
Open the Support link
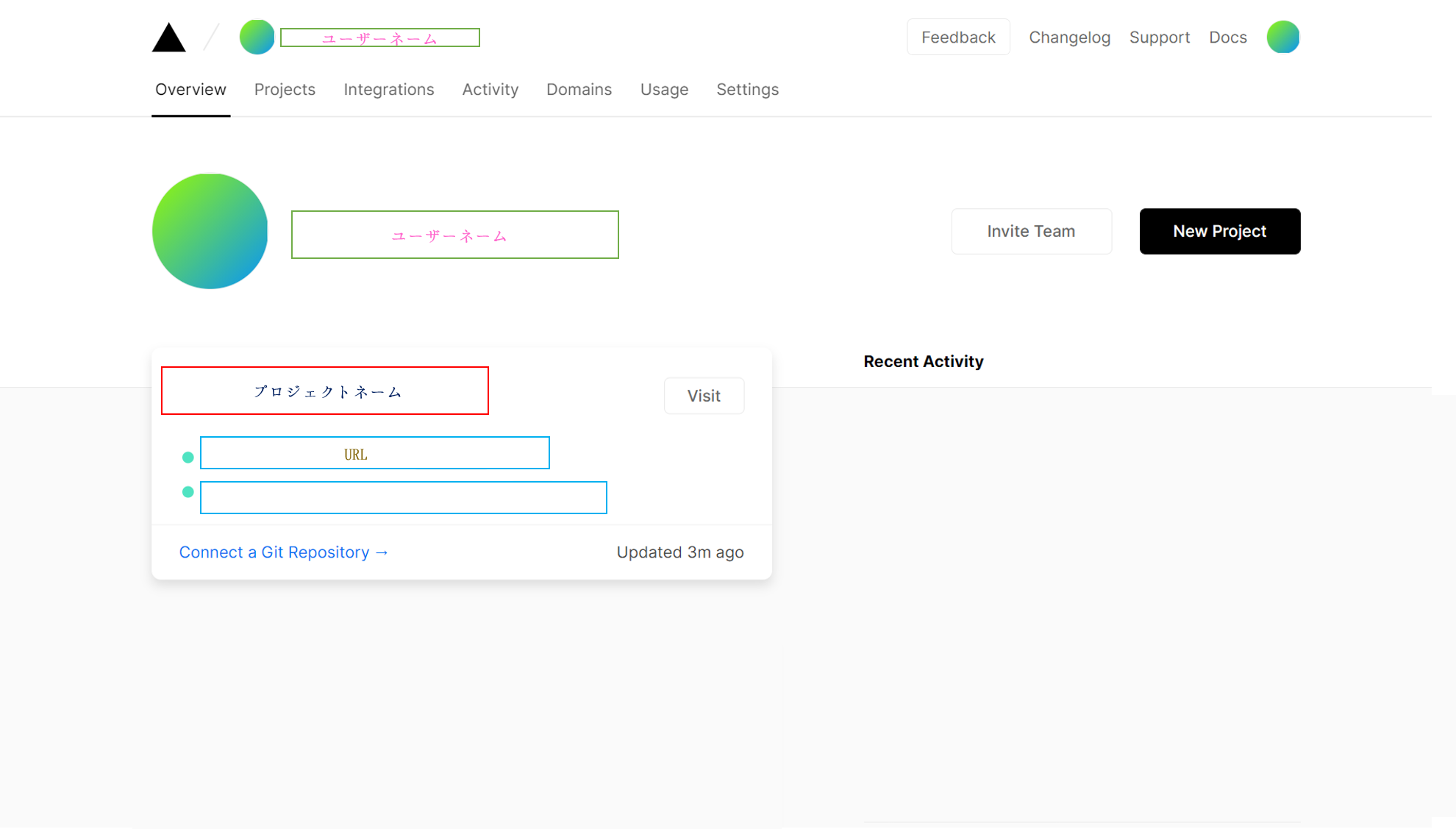coord(1160,38)
